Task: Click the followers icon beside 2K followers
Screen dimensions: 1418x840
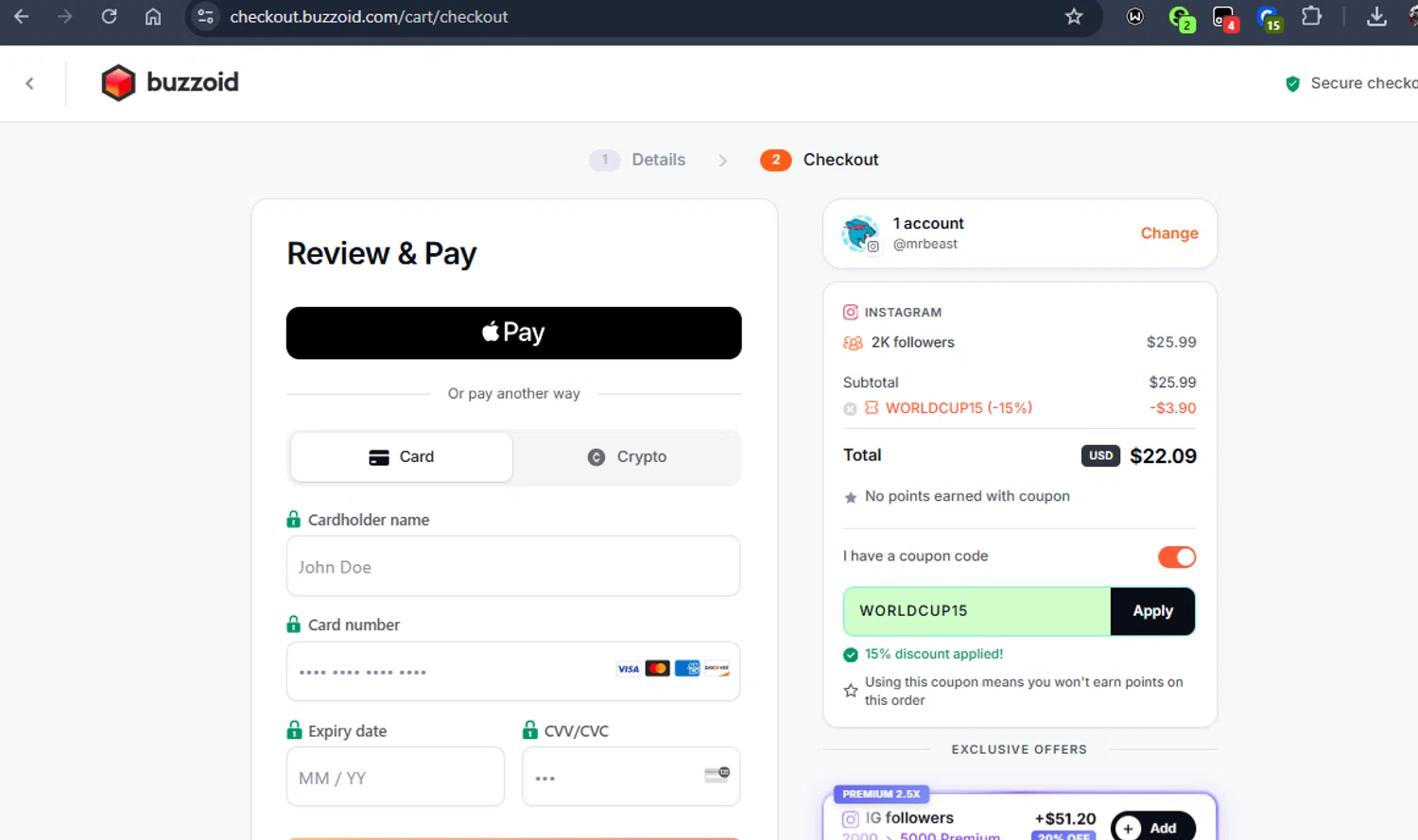Action: coord(853,343)
